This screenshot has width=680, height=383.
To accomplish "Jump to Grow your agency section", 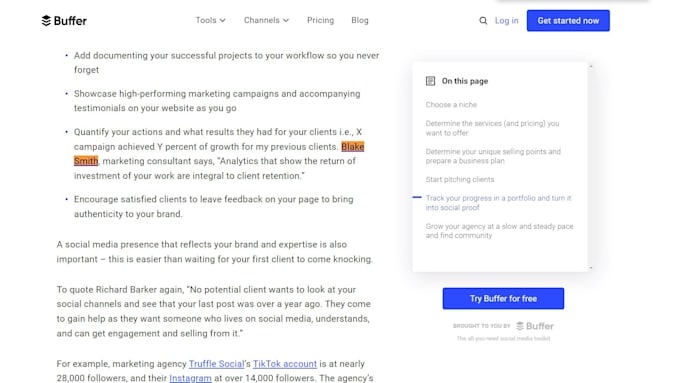I will point(499,231).
